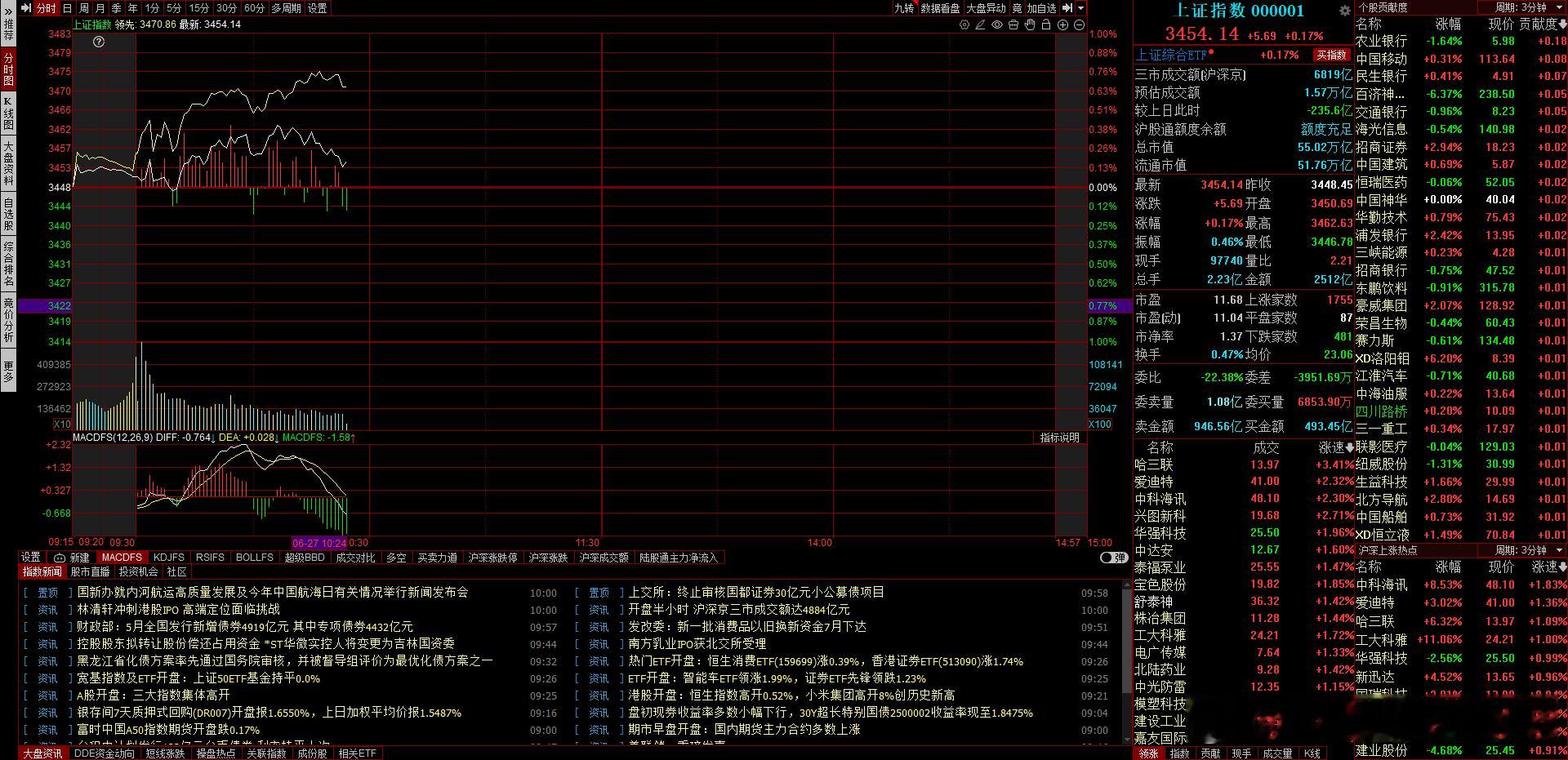This screenshot has width=1568, height=760.
Task: Open K线图 in left sidebar
Action: (x=8, y=113)
